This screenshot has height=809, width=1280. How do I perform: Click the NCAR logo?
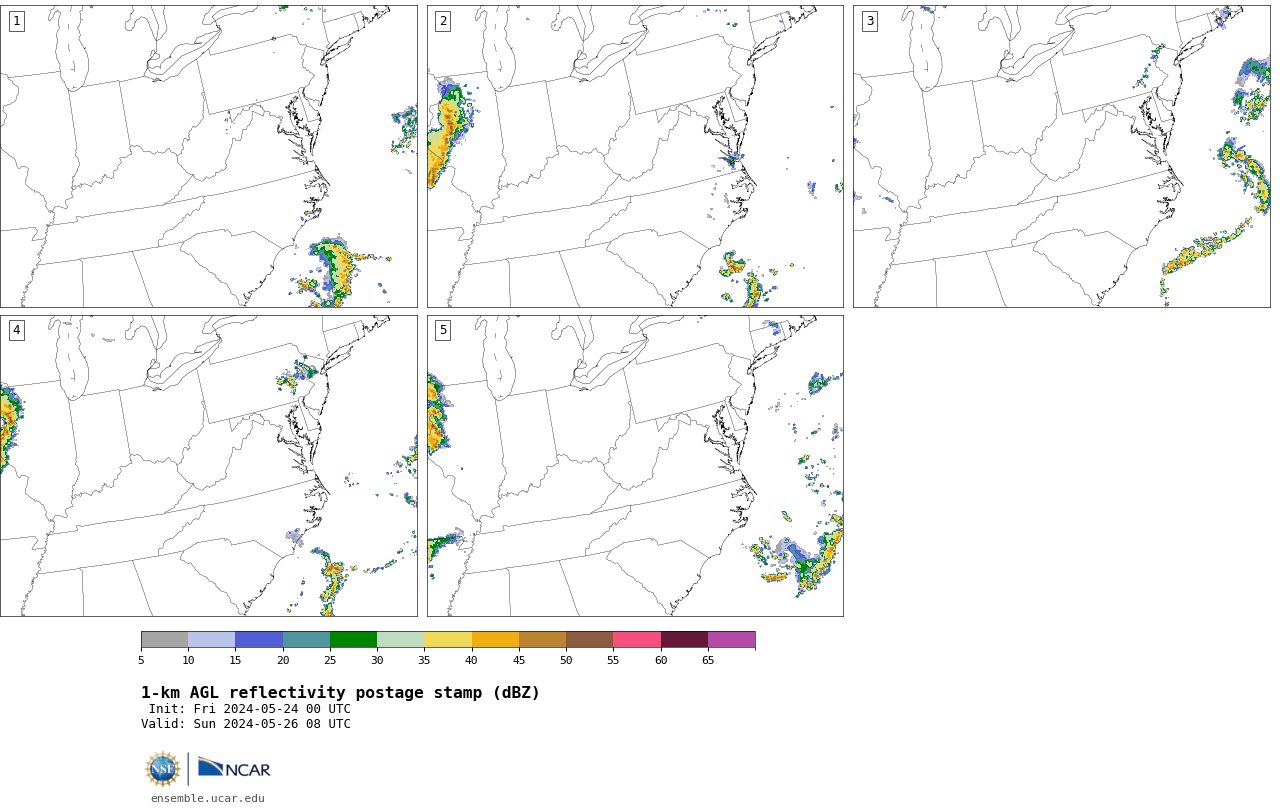click(x=234, y=768)
